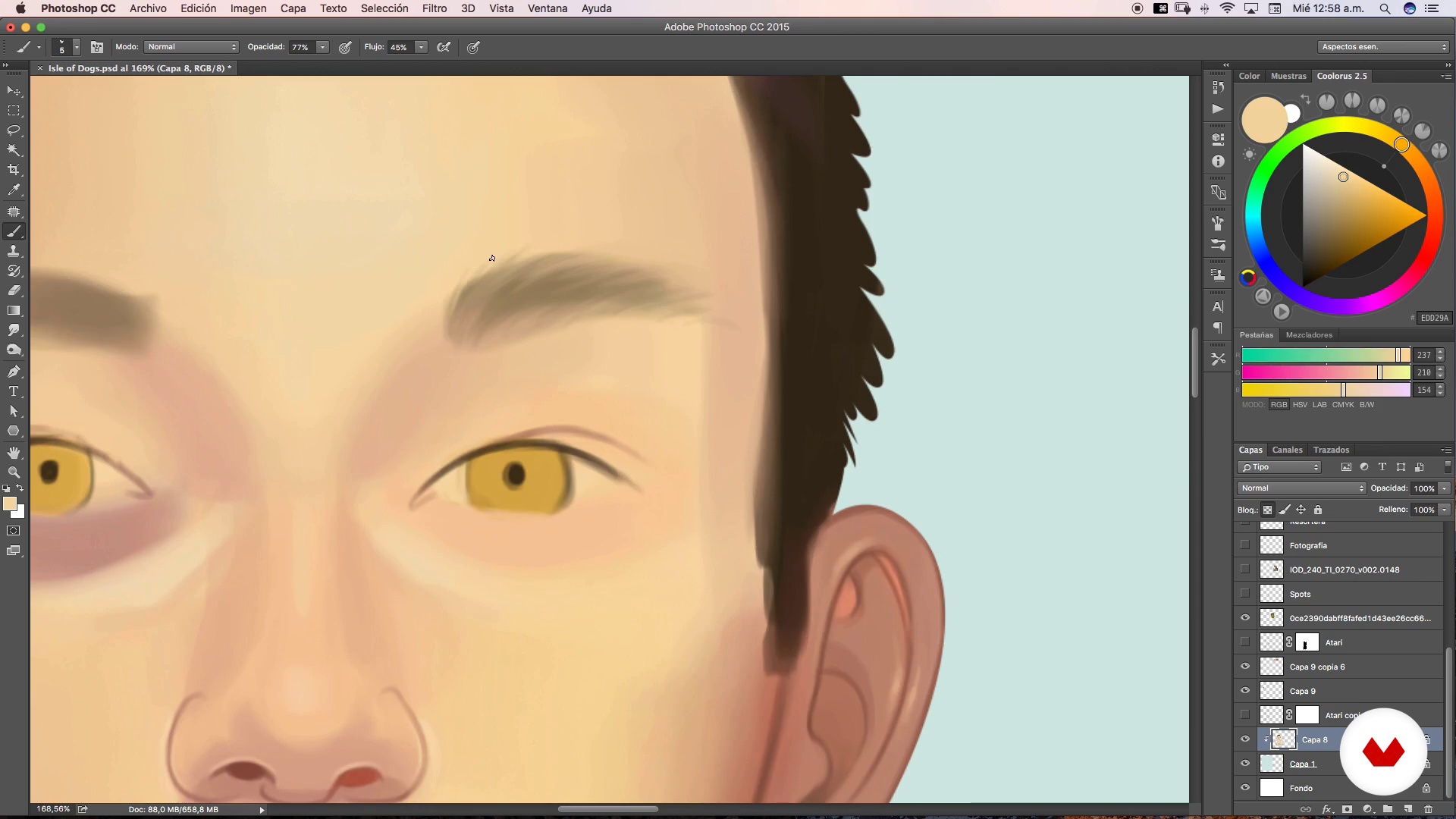This screenshot has height=819, width=1456.
Task: Toggle Quick Mask mode icon
Action: click(x=14, y=531)
